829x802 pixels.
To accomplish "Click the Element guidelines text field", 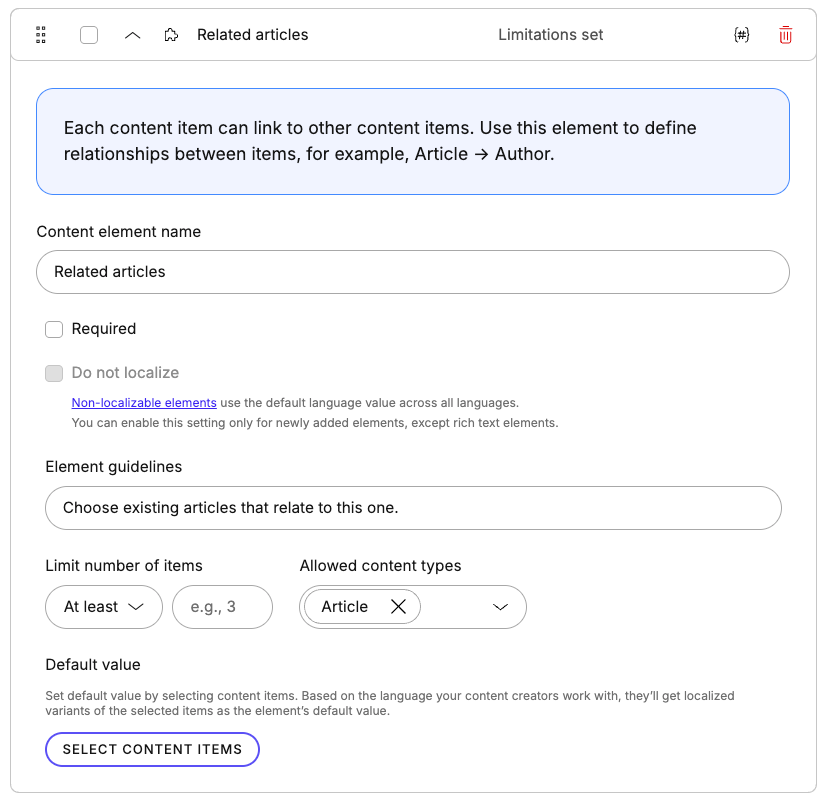I will coord(412,508).
